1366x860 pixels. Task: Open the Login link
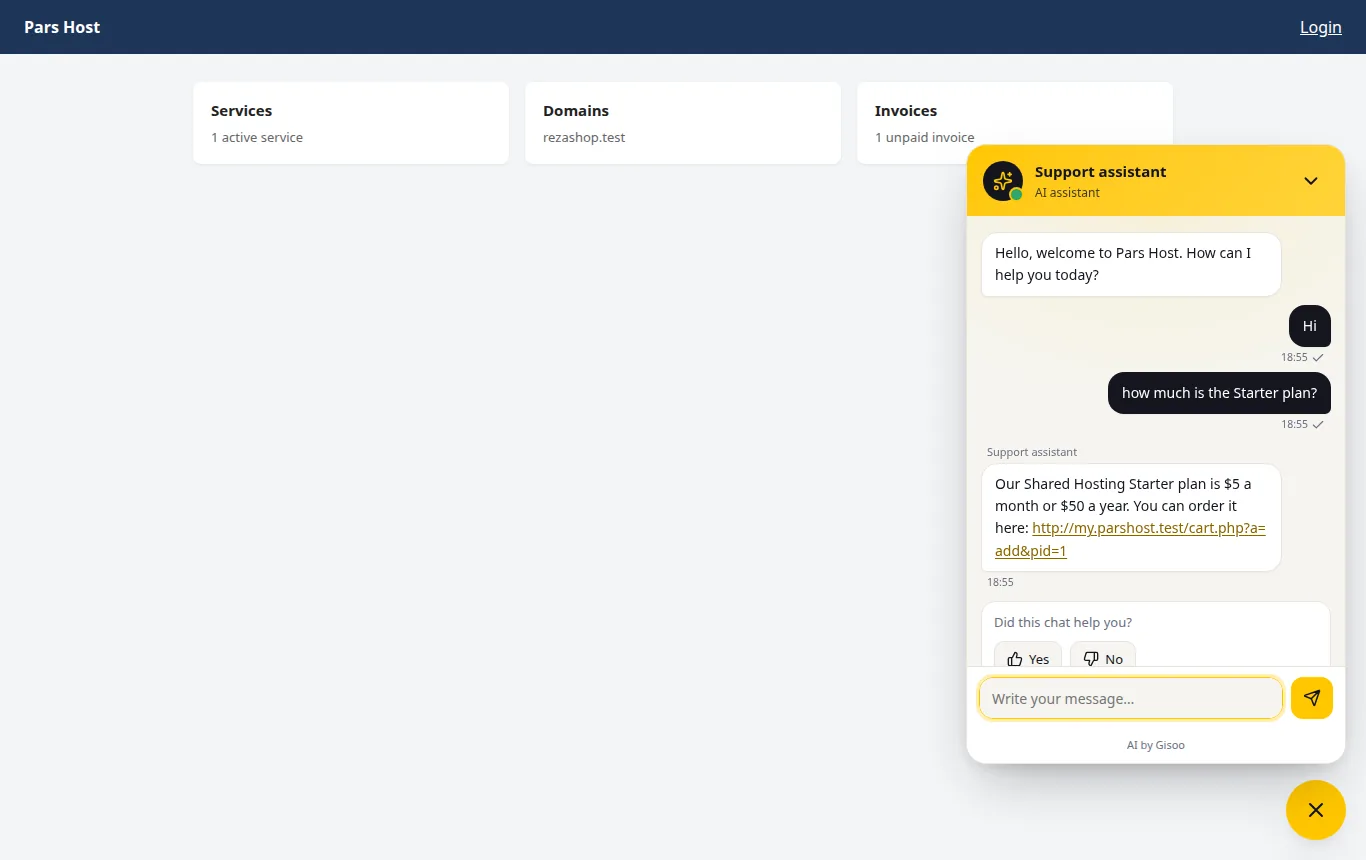pos(1321,27)
